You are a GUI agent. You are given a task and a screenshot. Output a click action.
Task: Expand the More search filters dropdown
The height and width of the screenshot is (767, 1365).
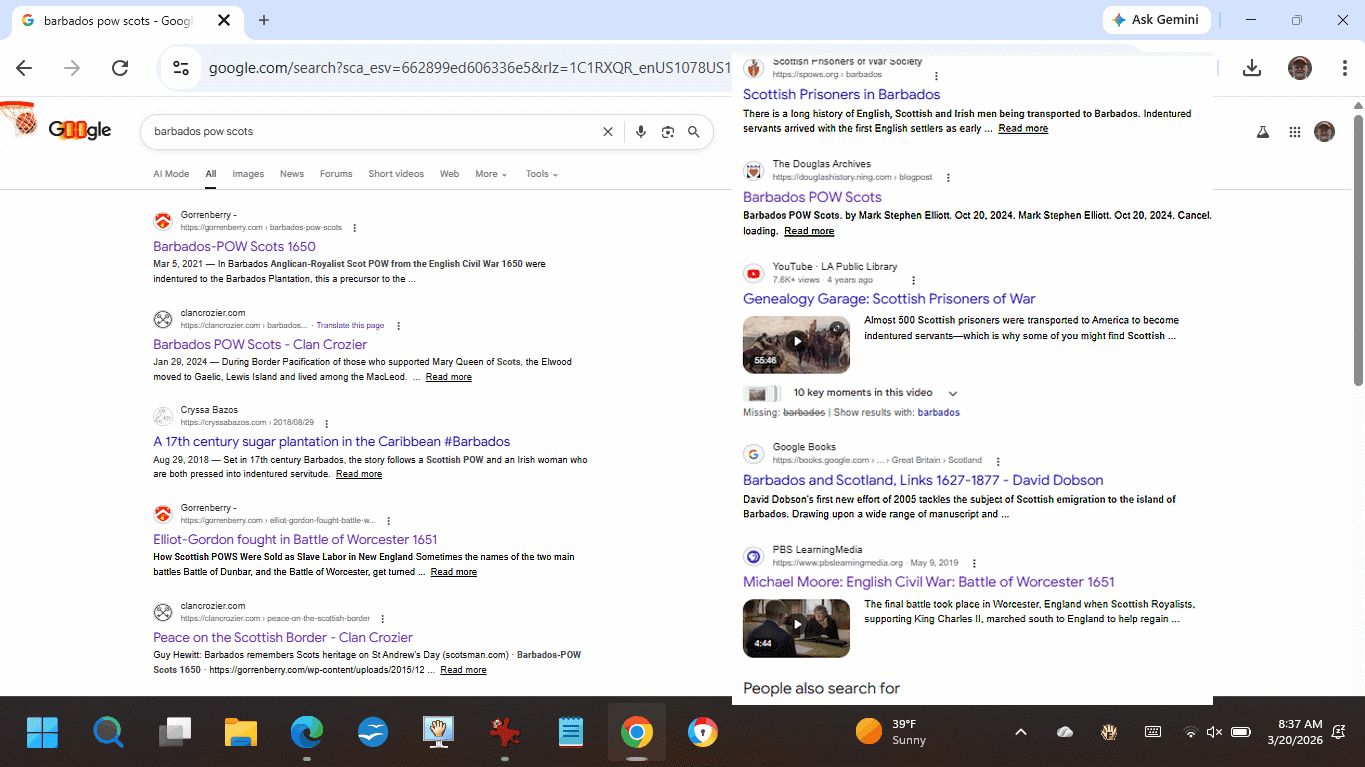(x=491, y=174)
